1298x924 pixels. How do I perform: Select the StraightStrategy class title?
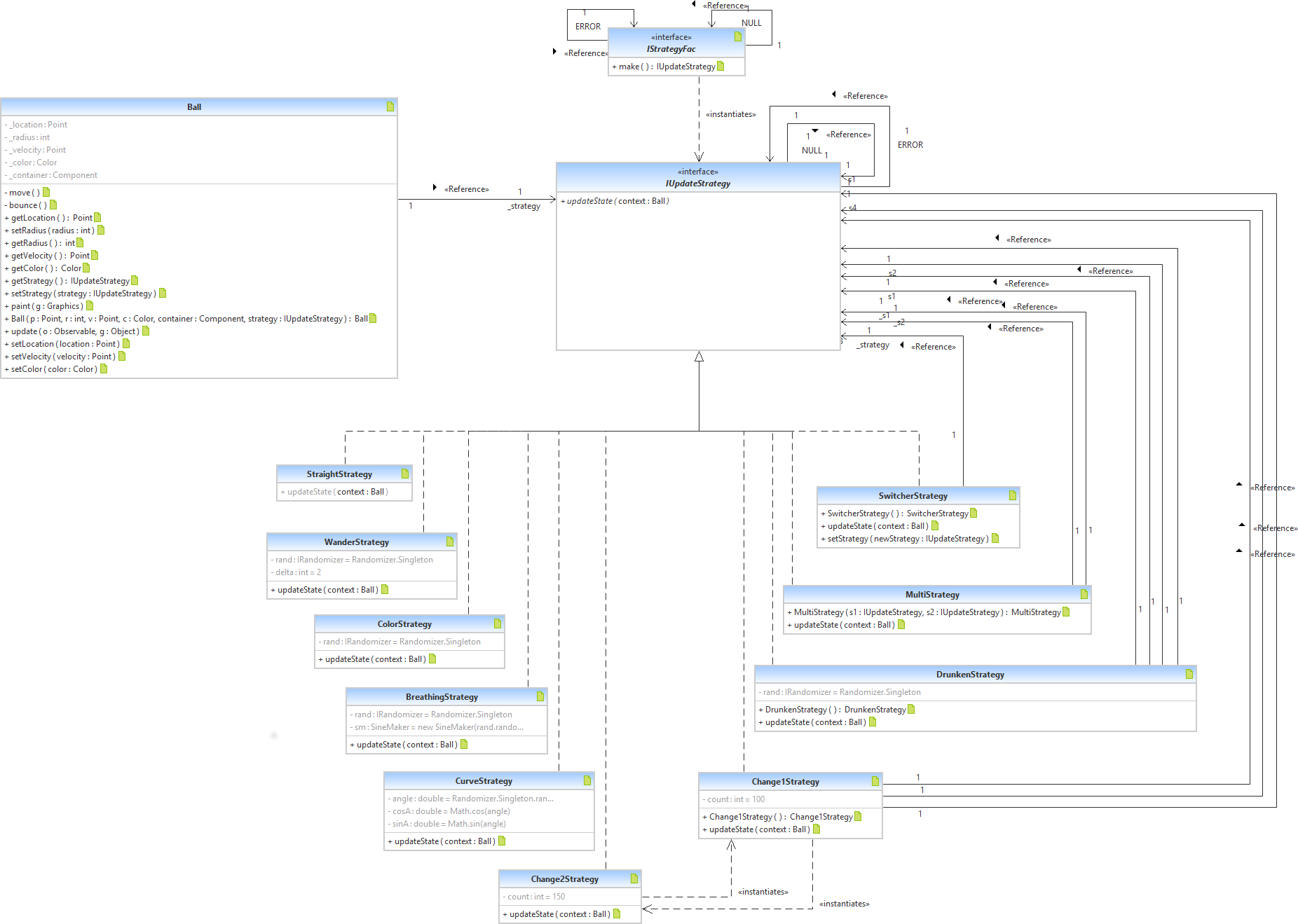tap(339, 474)
